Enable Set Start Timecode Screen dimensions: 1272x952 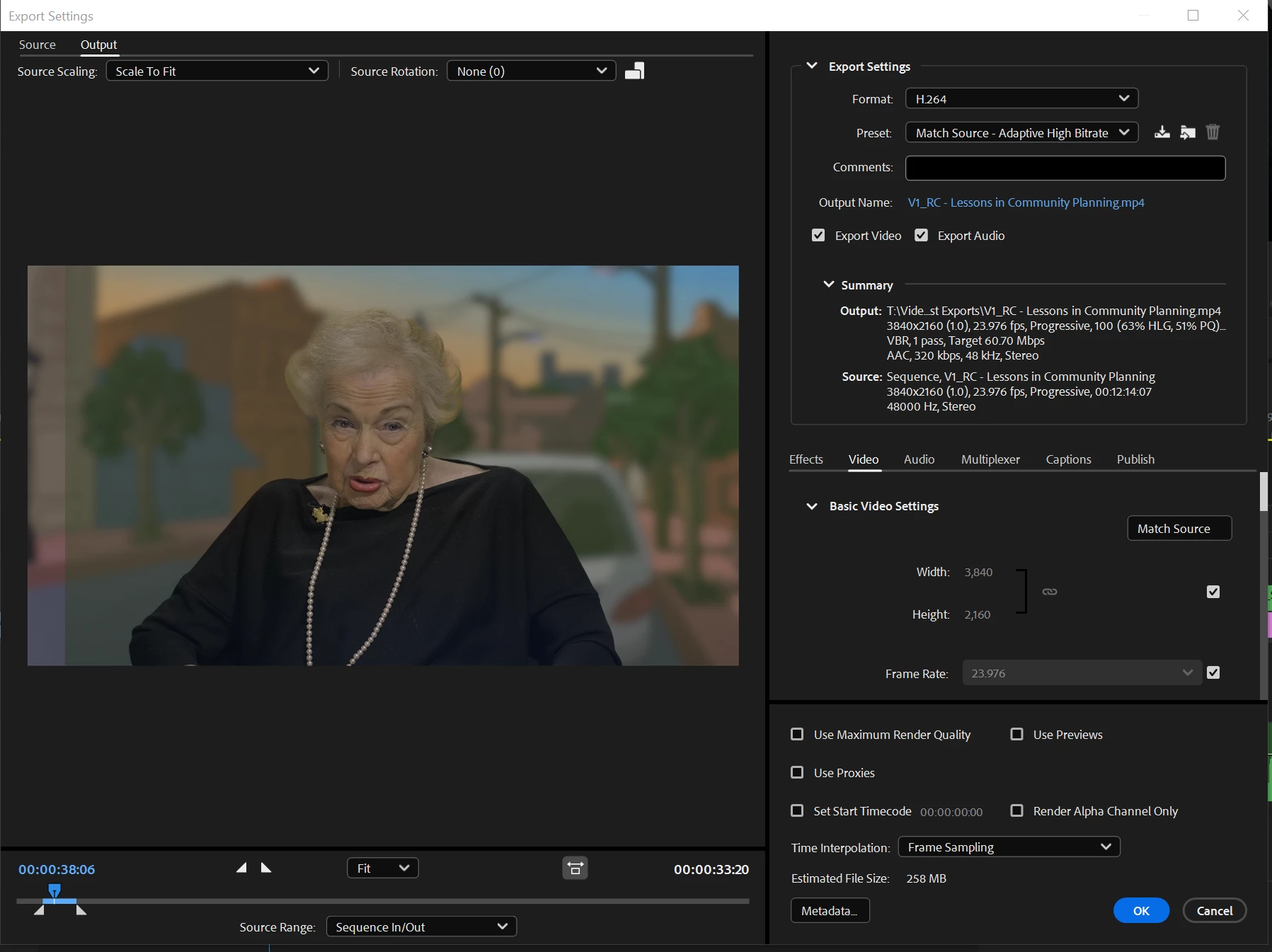point(797,810)
